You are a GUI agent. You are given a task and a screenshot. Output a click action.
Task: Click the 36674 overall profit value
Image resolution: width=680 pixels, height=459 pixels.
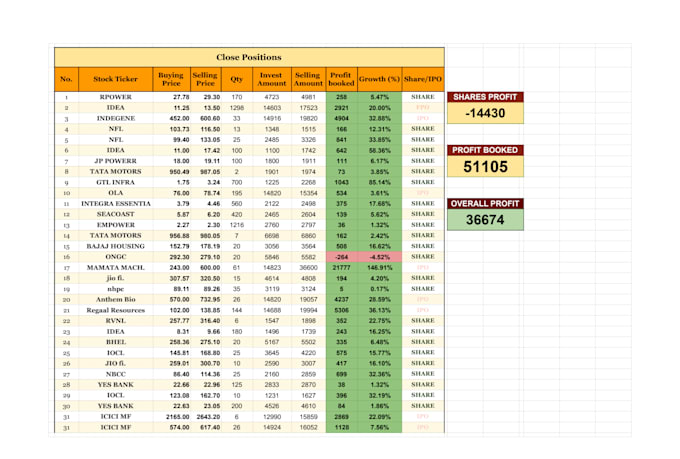[485, 220]
